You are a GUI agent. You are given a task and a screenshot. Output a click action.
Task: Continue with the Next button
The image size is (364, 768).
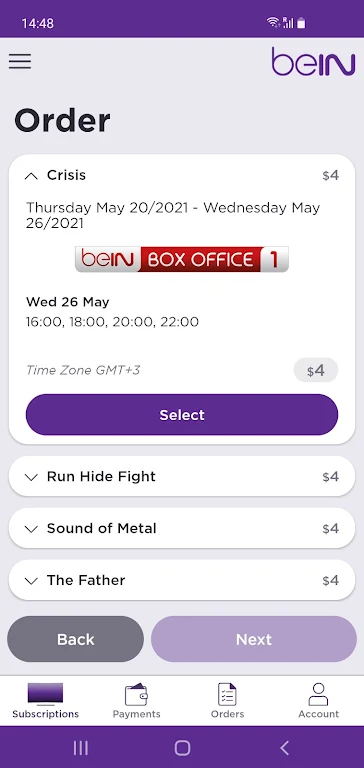[254, 639]
